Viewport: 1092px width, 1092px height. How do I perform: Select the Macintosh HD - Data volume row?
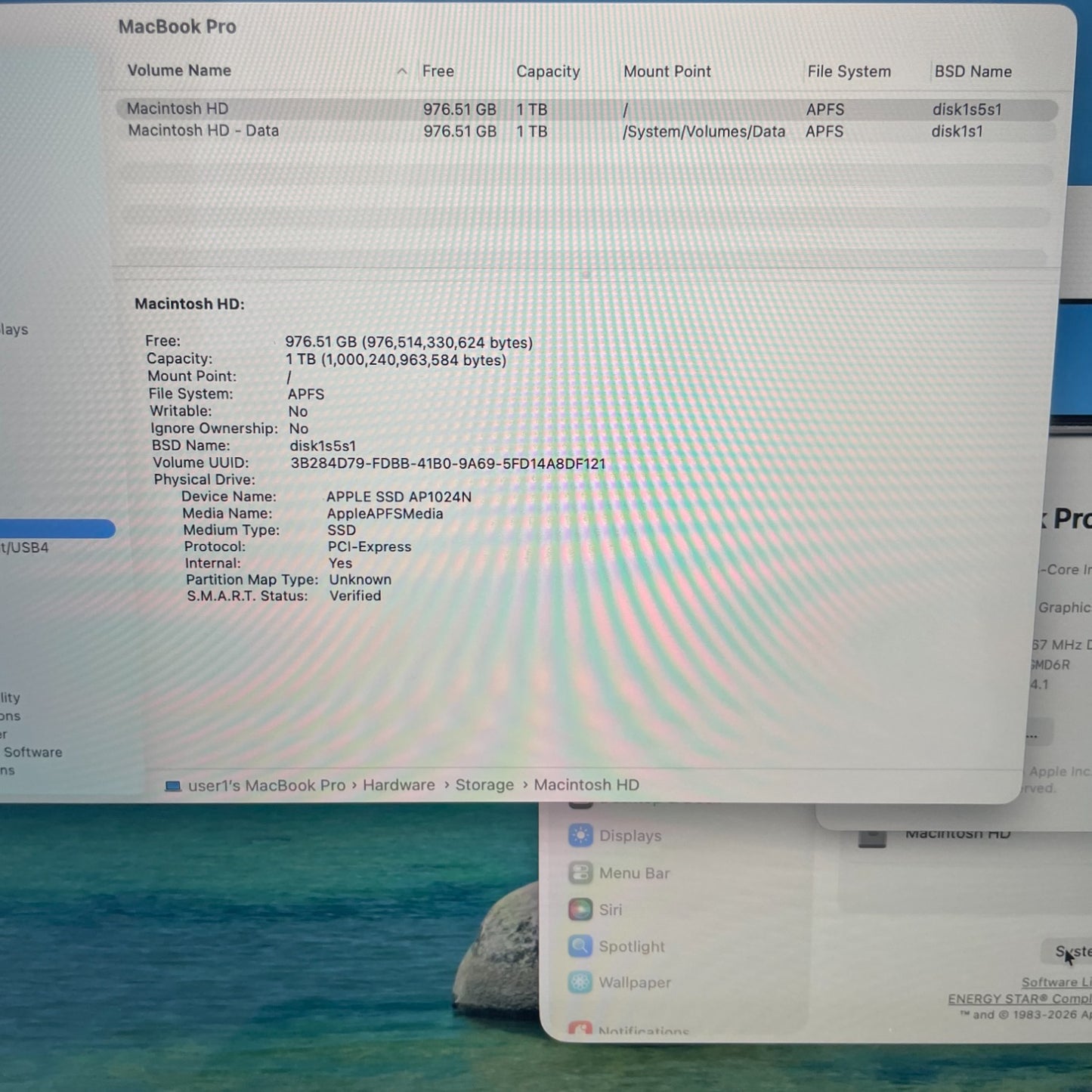[586, 131]
